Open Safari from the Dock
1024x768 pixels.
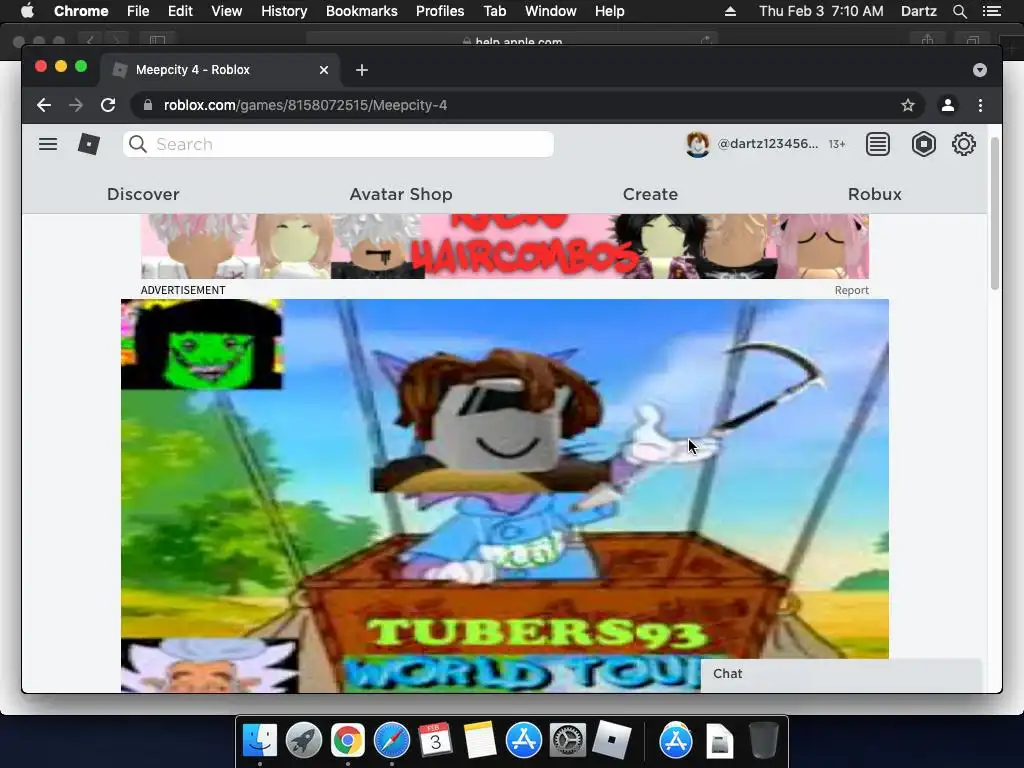(x=391, y=740)
